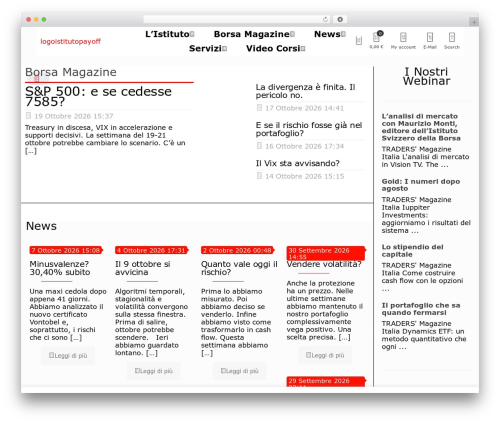Click Leggi di più under Vendere volatilità
The height and width of the screenshot is (423, 500).
(325, 355)
